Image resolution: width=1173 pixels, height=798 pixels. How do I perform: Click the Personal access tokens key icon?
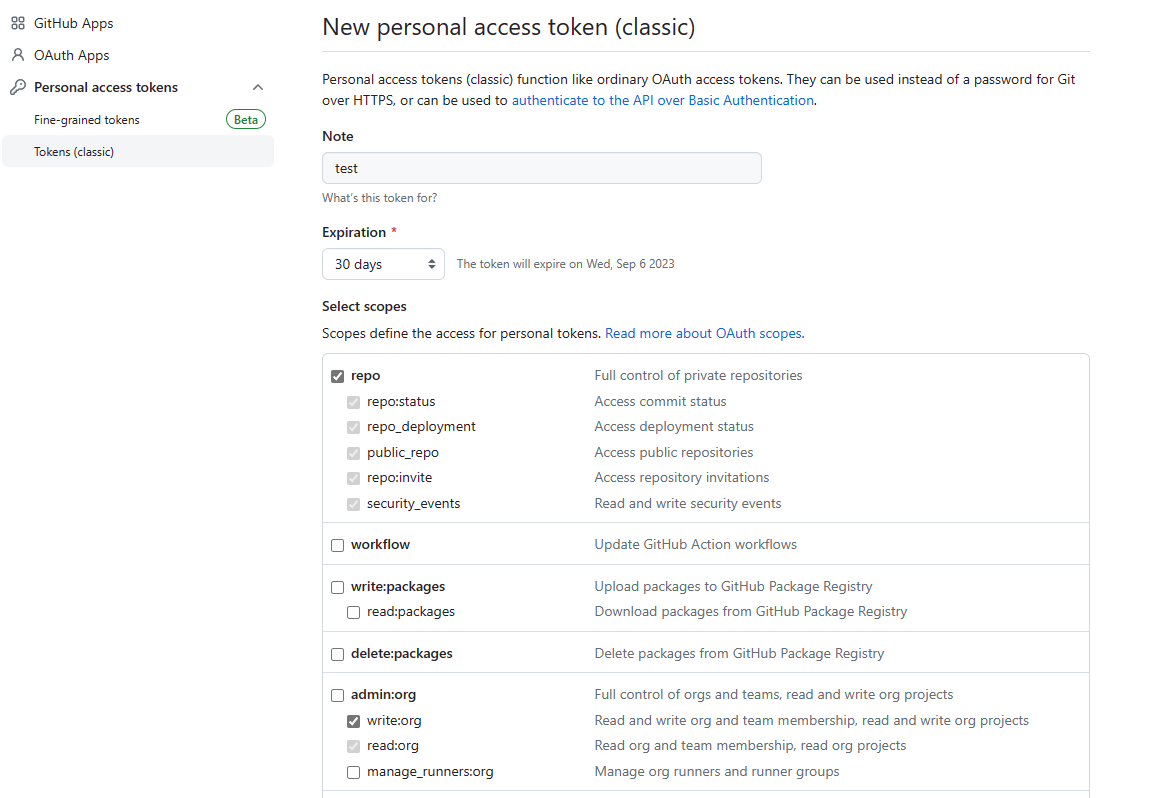click(18, 88)
